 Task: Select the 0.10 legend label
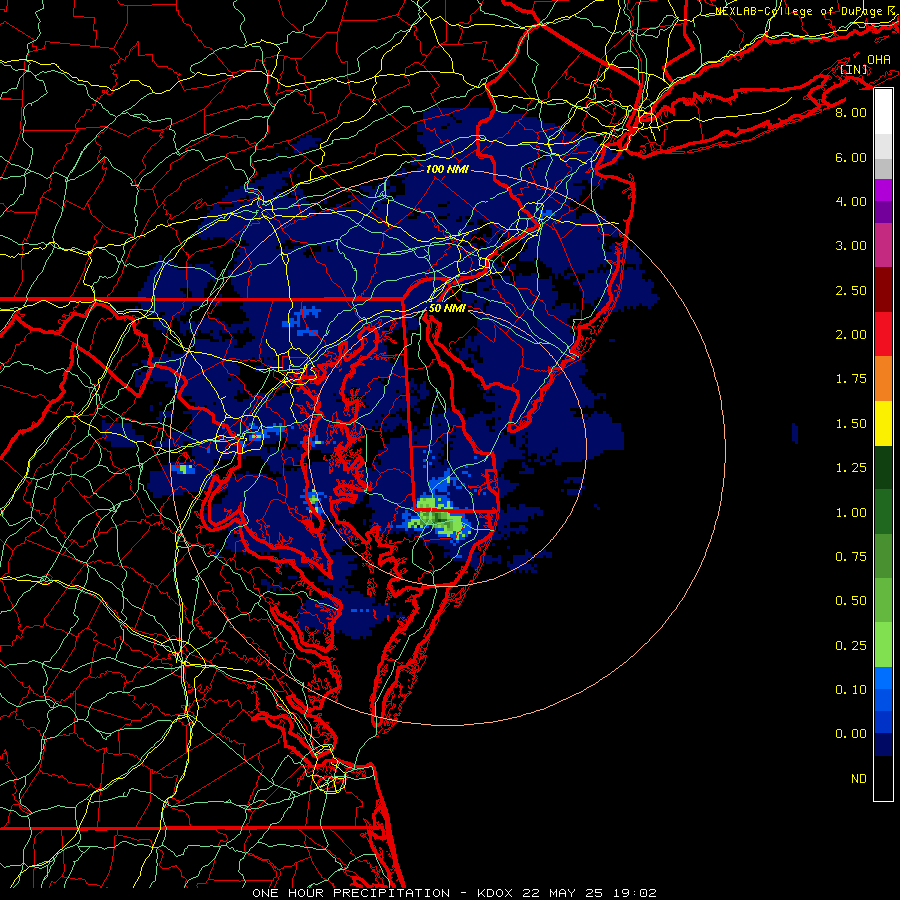(851, 690)
